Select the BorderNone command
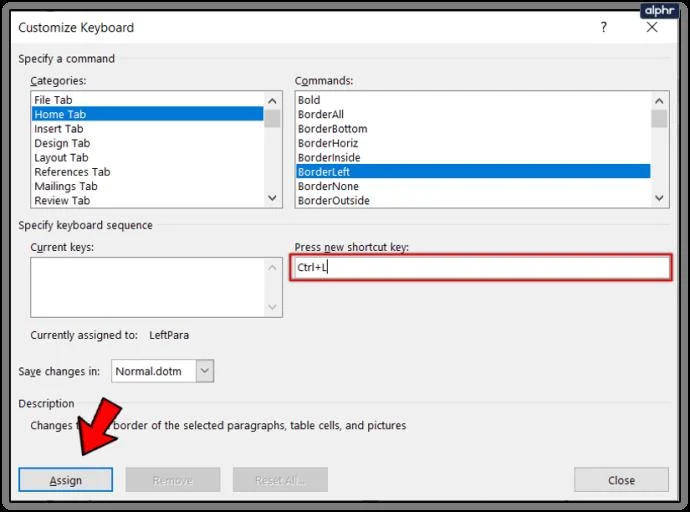Image resolution: width=690 pixels, height=512 pixels. click(x=473, y=187)
